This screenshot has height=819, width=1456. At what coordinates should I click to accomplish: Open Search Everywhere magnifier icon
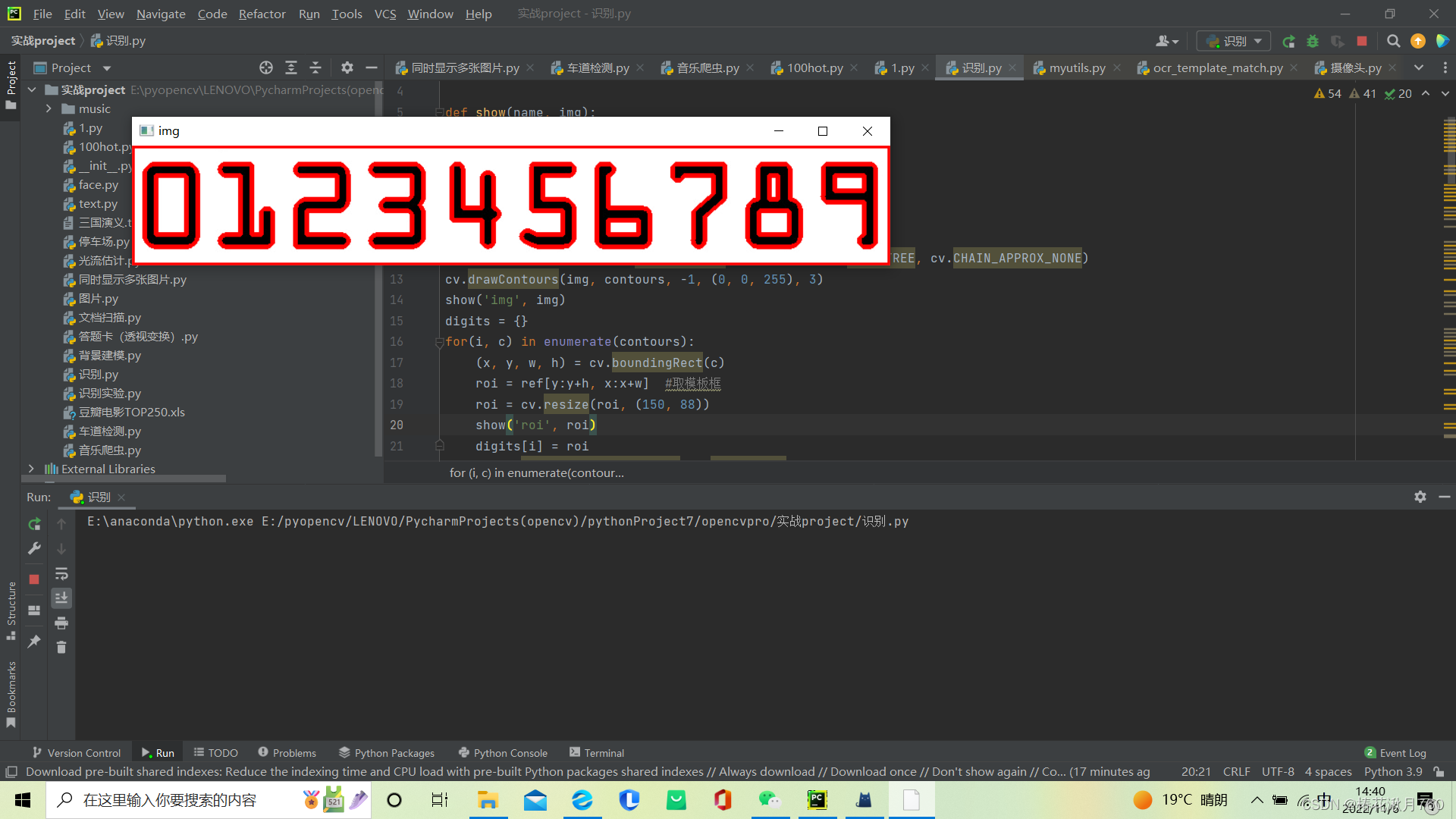1393,41
